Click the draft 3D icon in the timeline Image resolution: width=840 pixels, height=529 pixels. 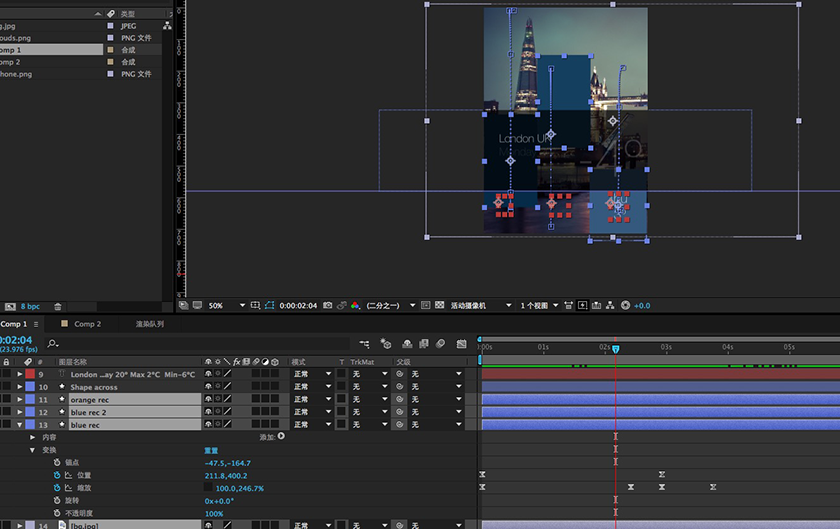(x=386, y=344)
